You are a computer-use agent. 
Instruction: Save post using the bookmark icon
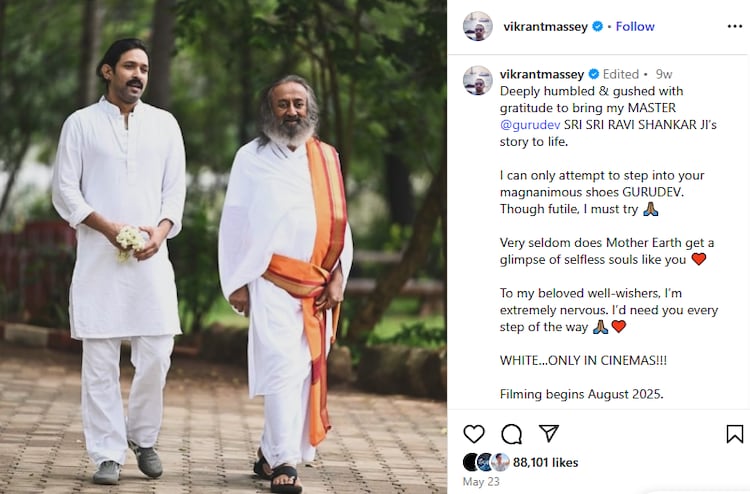tap(735, 434)
